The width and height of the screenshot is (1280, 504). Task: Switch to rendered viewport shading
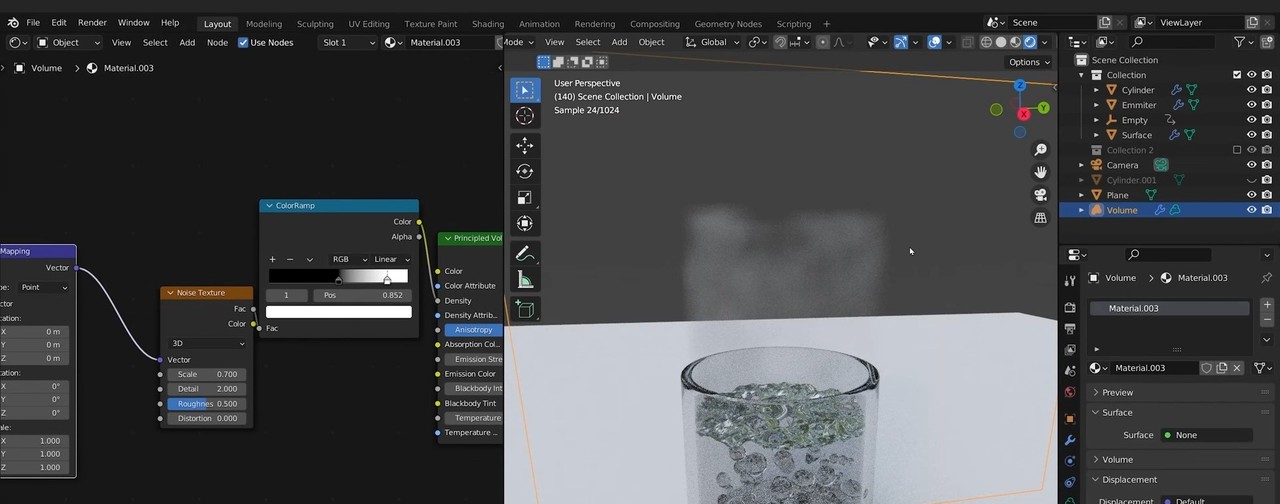click(1030, 42)
